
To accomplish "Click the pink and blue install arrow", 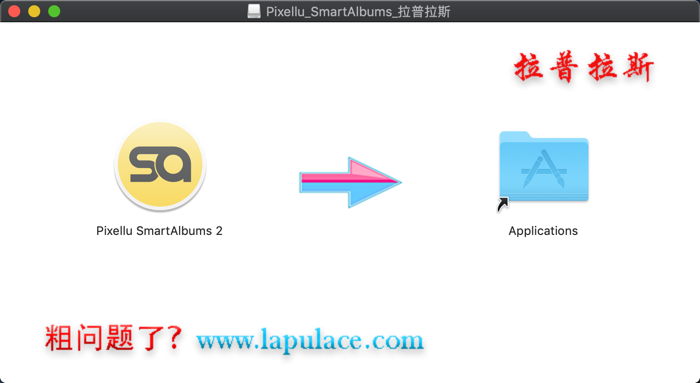I will click(350, 182).
